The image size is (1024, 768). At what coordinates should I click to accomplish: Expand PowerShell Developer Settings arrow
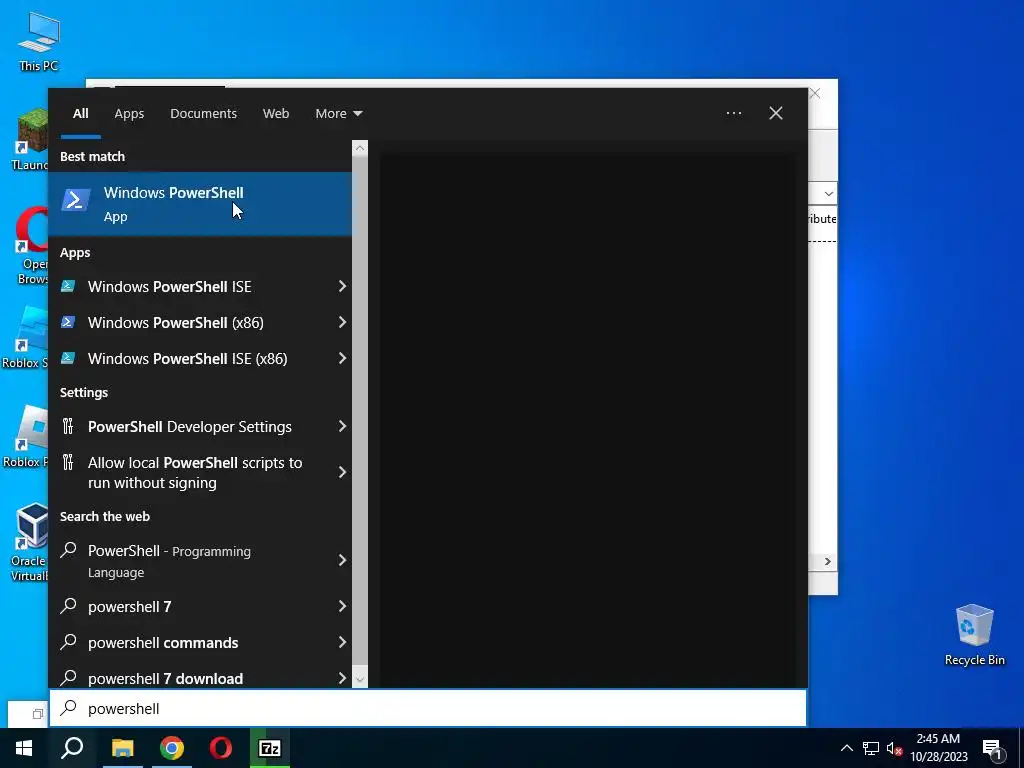pos(342,426)
